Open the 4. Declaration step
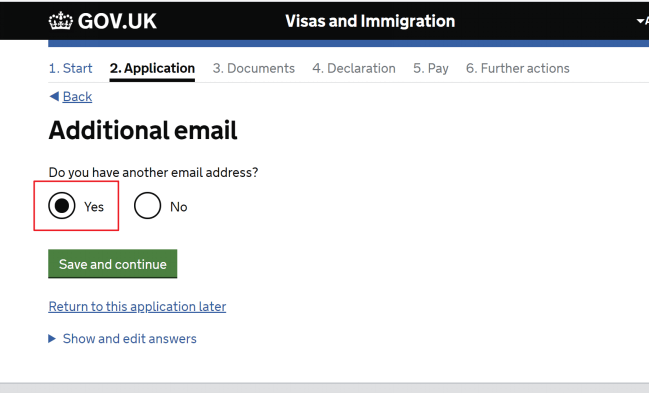 click(354, 68)
